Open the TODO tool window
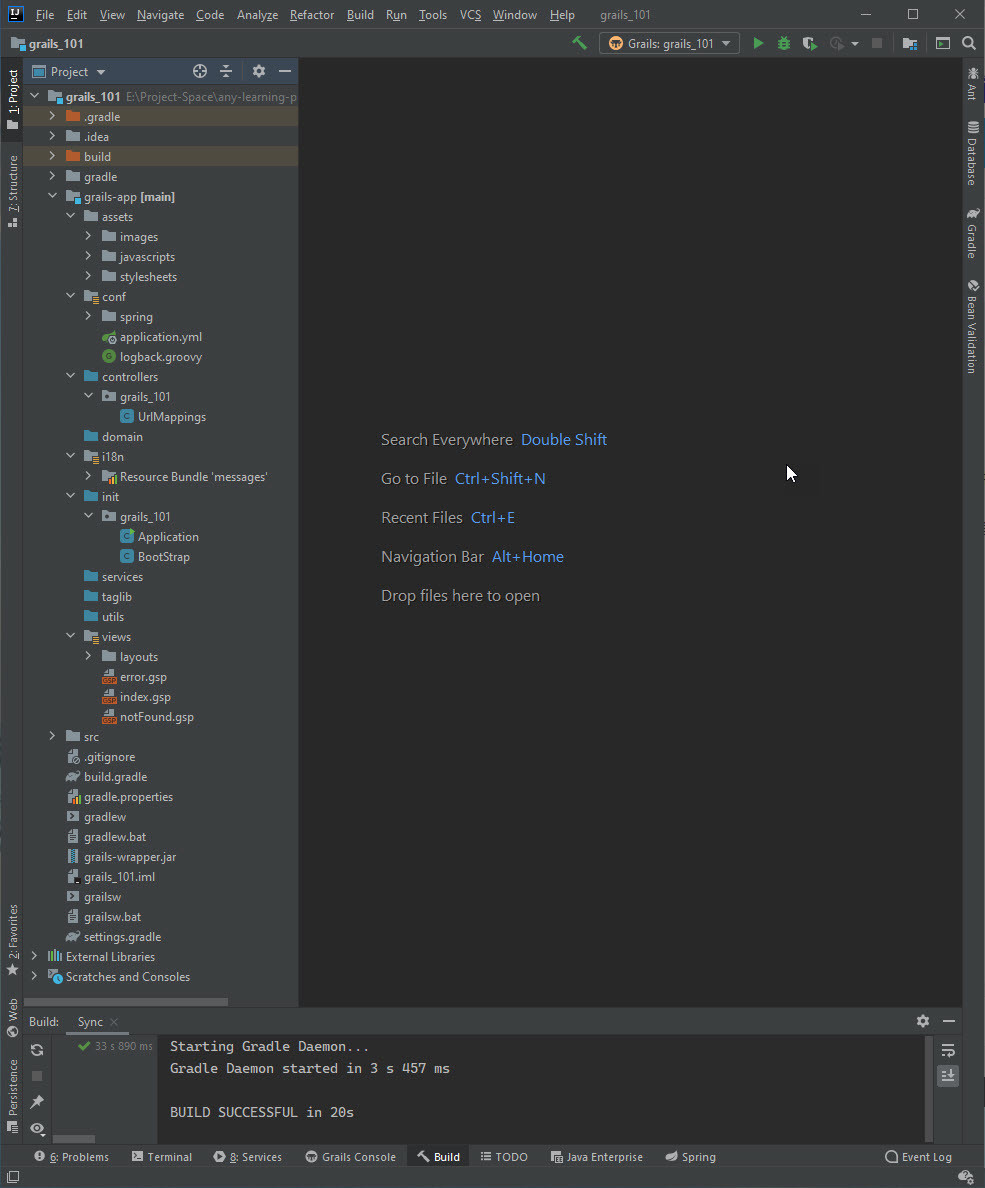This screenshot has height=1188, width=985. point(504,1156)
